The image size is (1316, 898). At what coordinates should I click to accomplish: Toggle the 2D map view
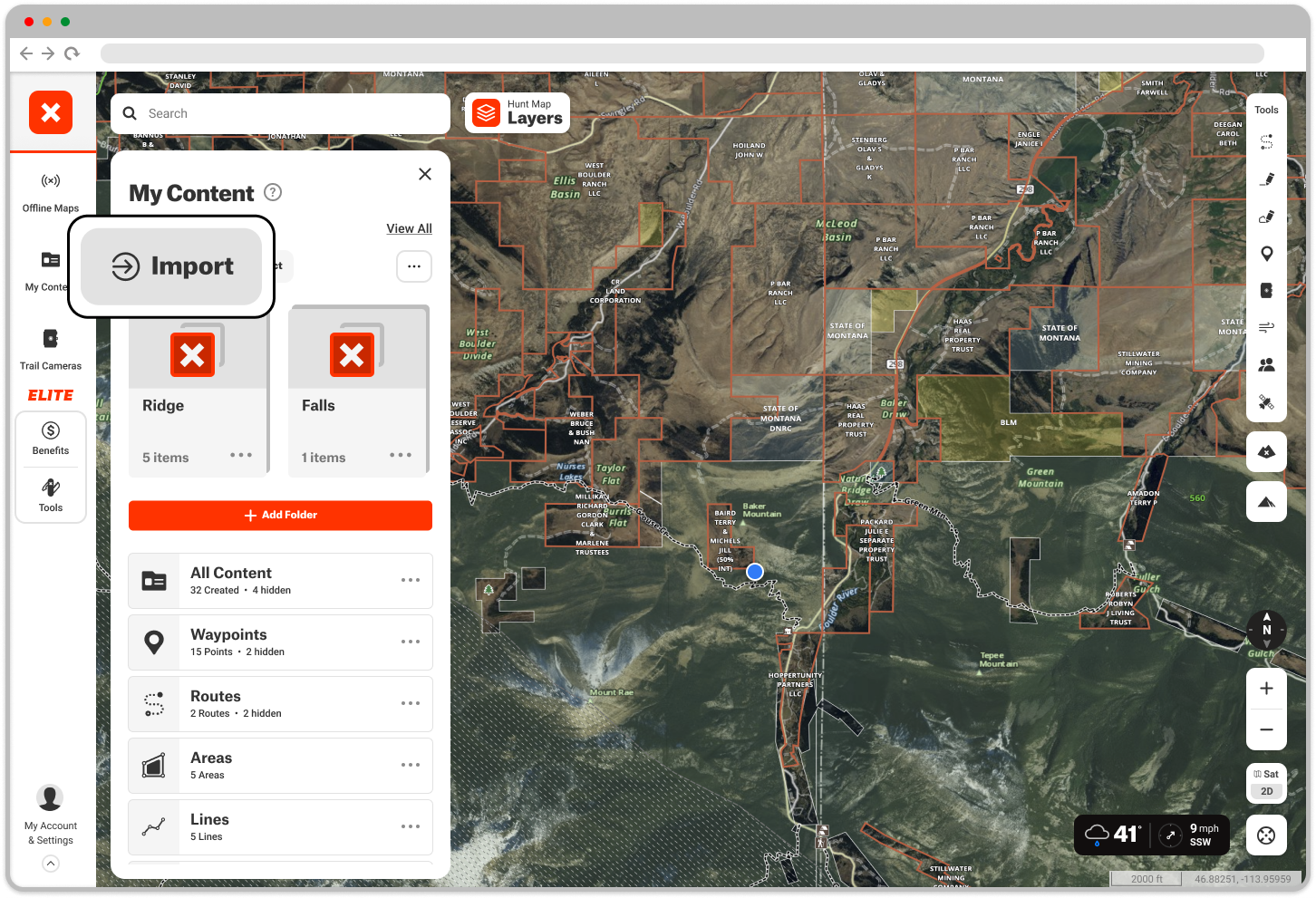click(x=1266, y=791)
